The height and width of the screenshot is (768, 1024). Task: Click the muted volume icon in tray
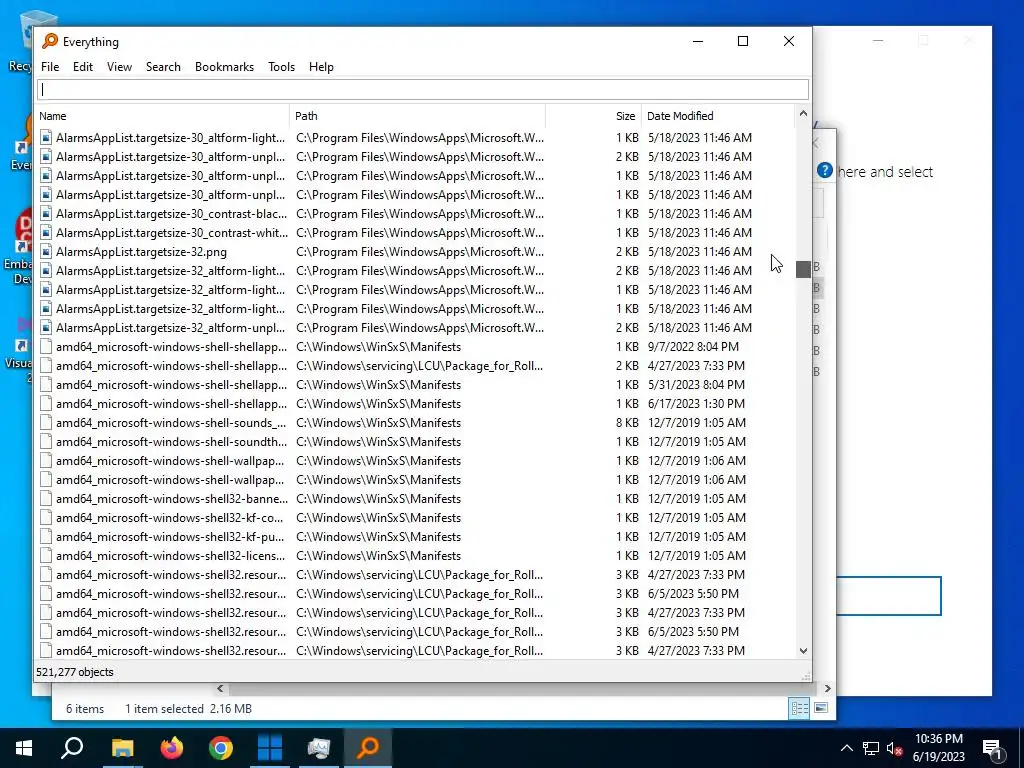(x=895, y=748)
